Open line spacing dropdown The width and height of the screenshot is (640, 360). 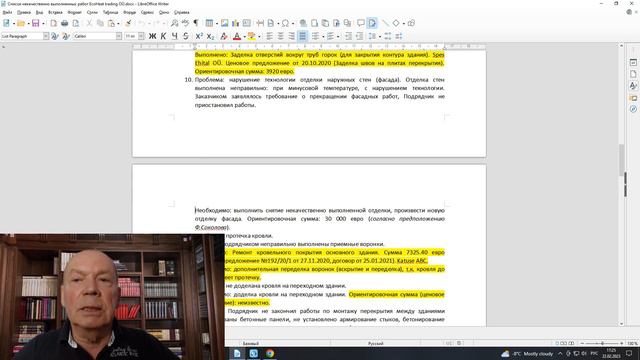pos(380,36)
